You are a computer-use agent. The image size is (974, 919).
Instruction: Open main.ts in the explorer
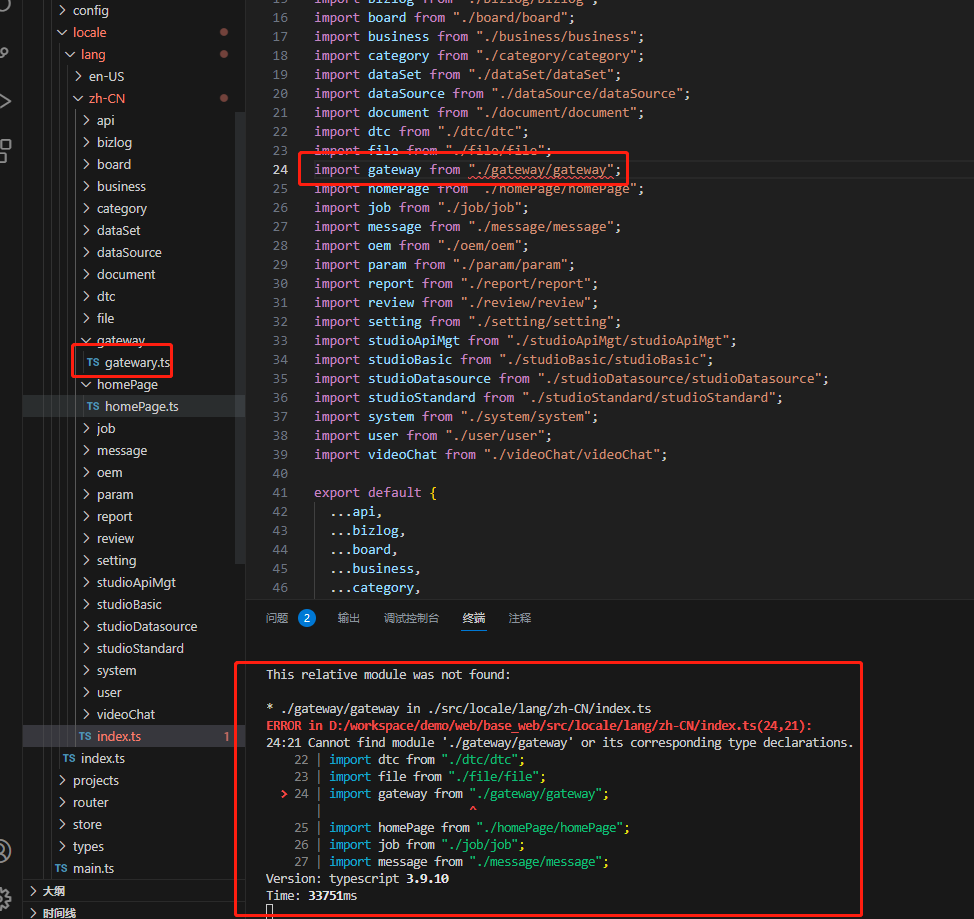pyautogui.click(x=94, y=868)
